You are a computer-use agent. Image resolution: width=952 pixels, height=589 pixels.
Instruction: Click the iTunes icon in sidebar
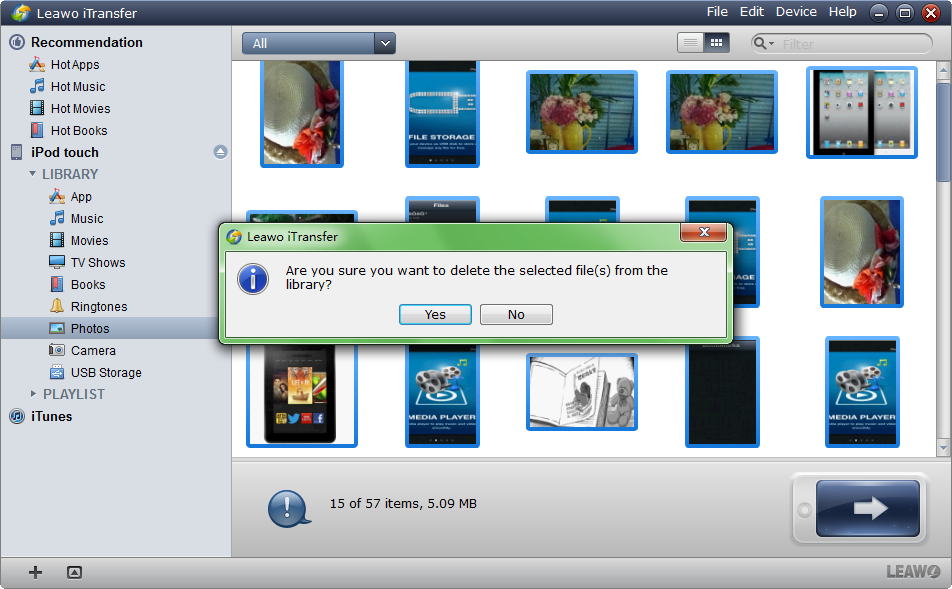pyautogui.click(x=17, y=417)
